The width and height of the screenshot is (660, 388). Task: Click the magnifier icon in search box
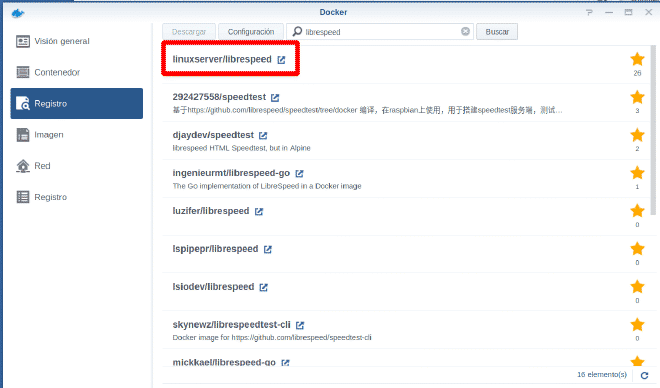click(297, 32)
